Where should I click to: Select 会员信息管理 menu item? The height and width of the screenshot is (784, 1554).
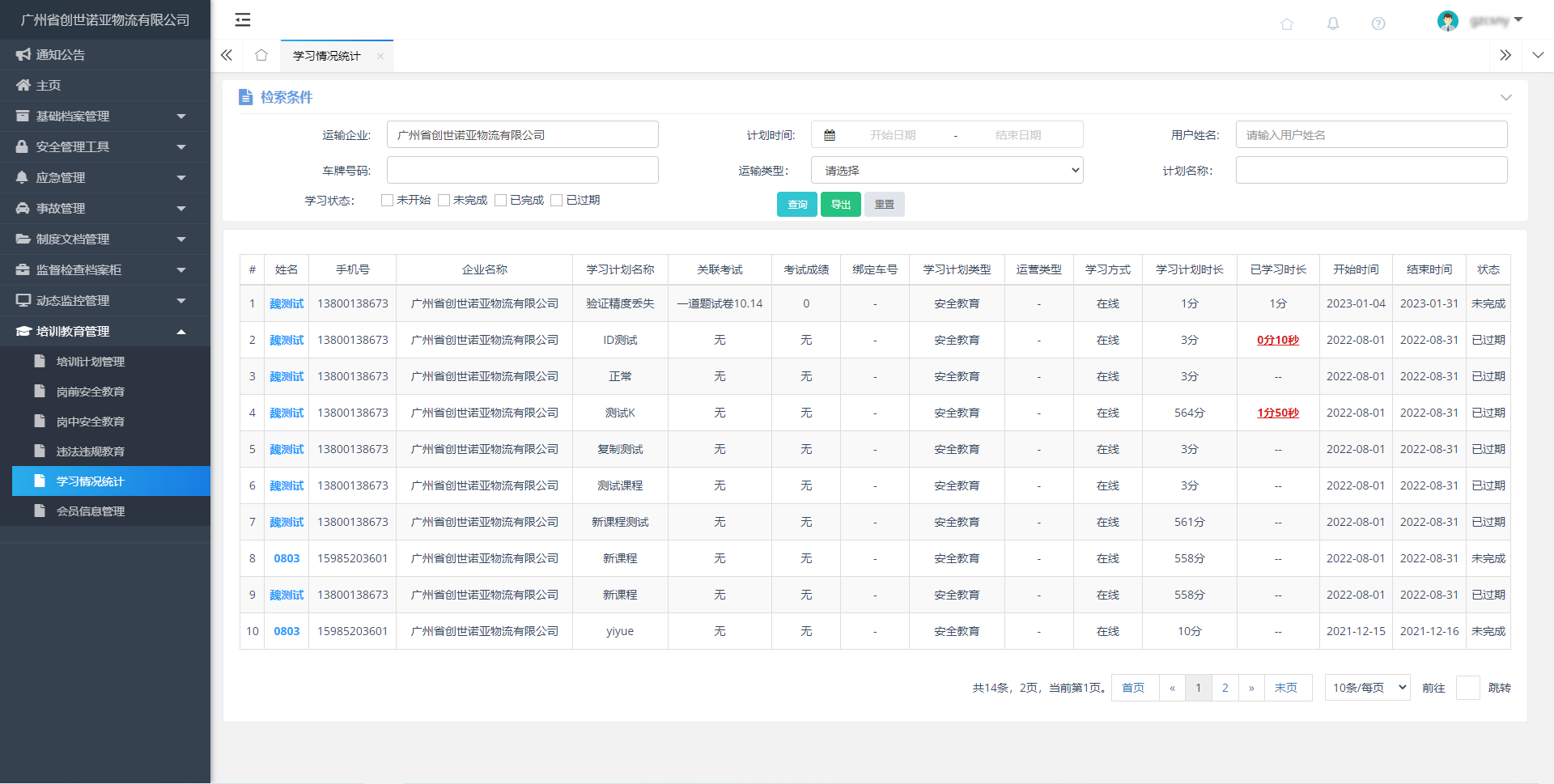[91, 511]
